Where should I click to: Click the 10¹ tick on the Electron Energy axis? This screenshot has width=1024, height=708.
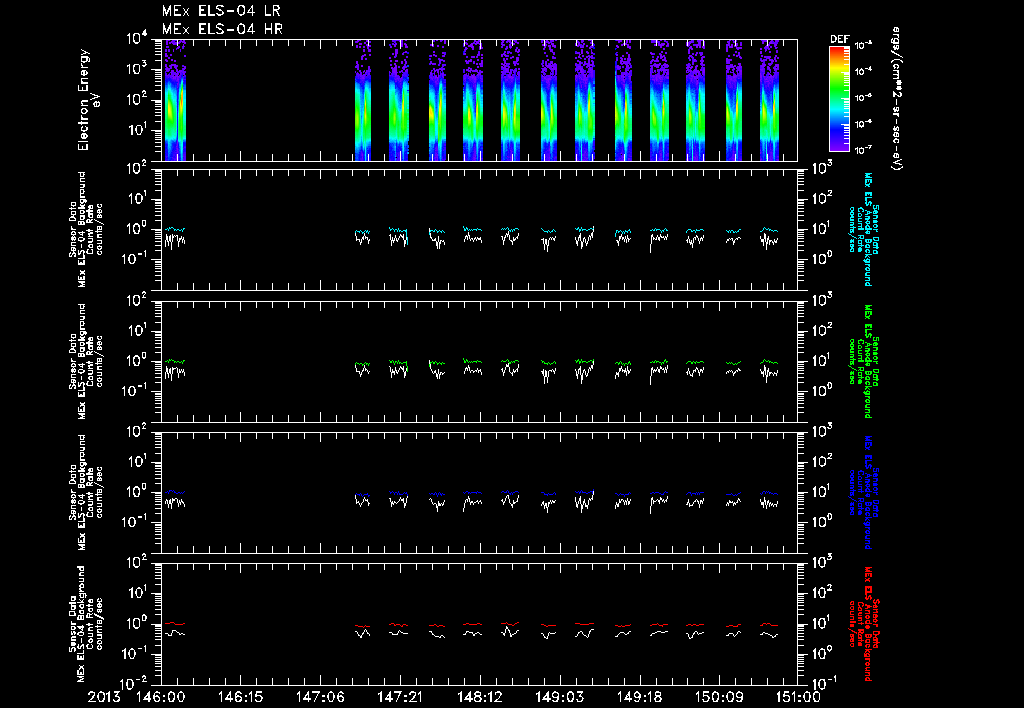136,129
